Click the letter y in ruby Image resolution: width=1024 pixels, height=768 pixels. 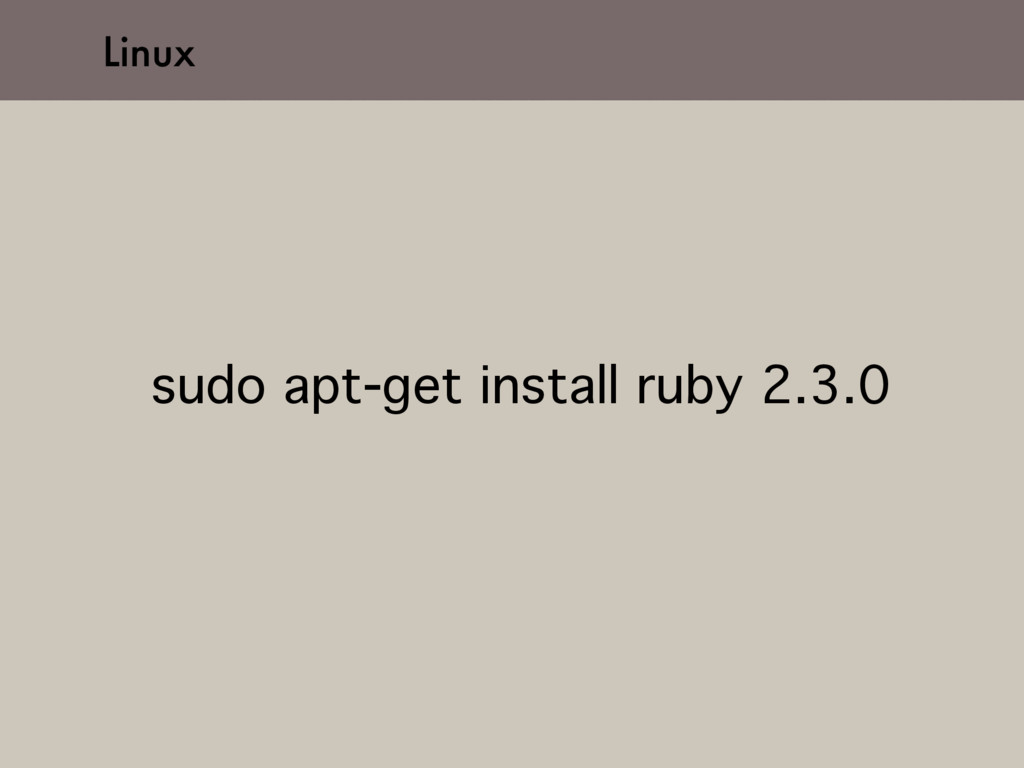tap(728, 394)
